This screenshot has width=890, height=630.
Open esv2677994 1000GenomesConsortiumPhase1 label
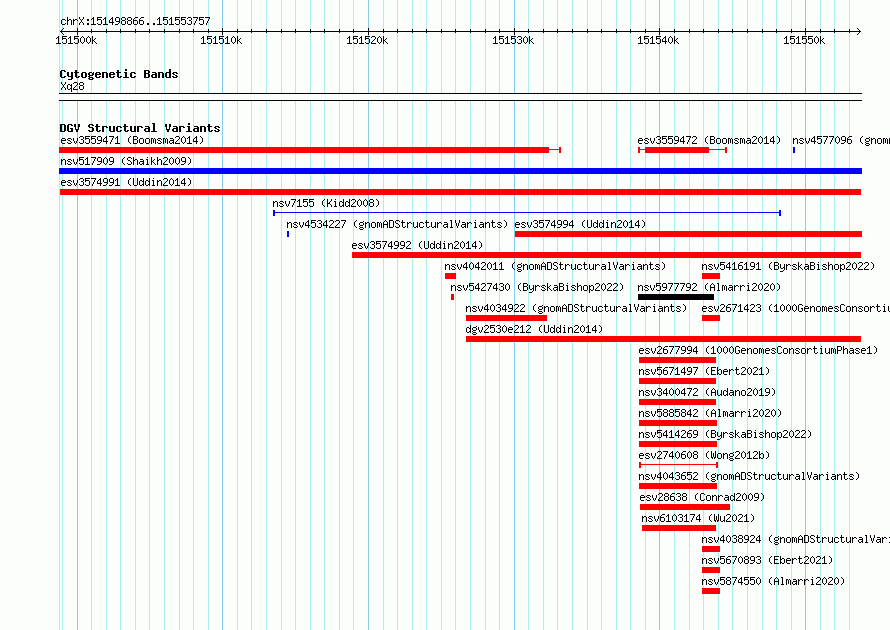point(758,350)
